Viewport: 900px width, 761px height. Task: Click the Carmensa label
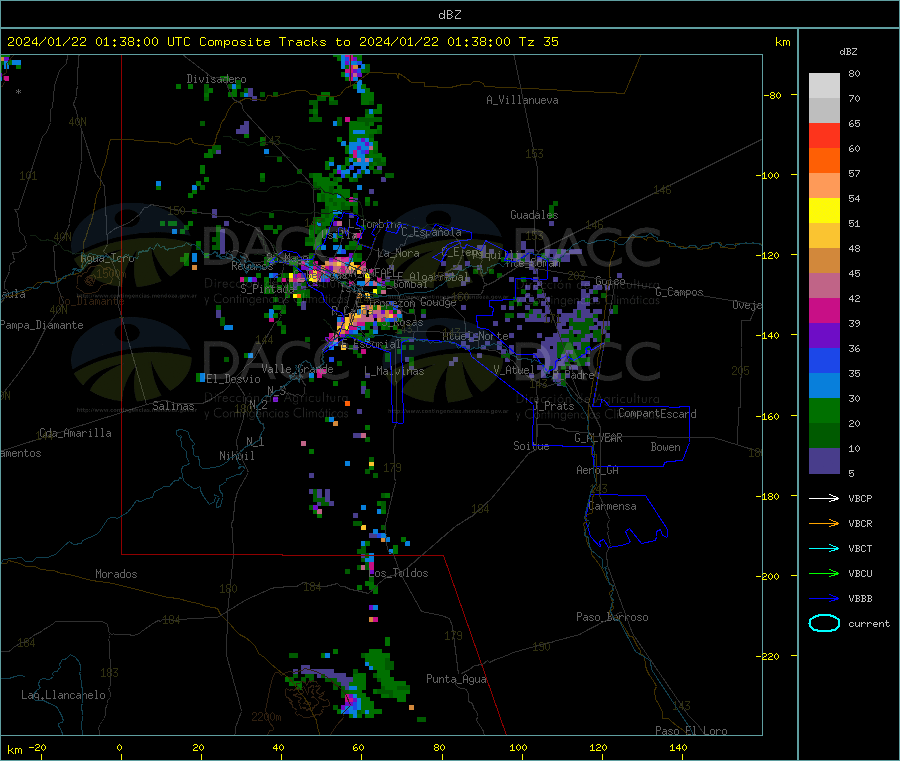(612, 506)
